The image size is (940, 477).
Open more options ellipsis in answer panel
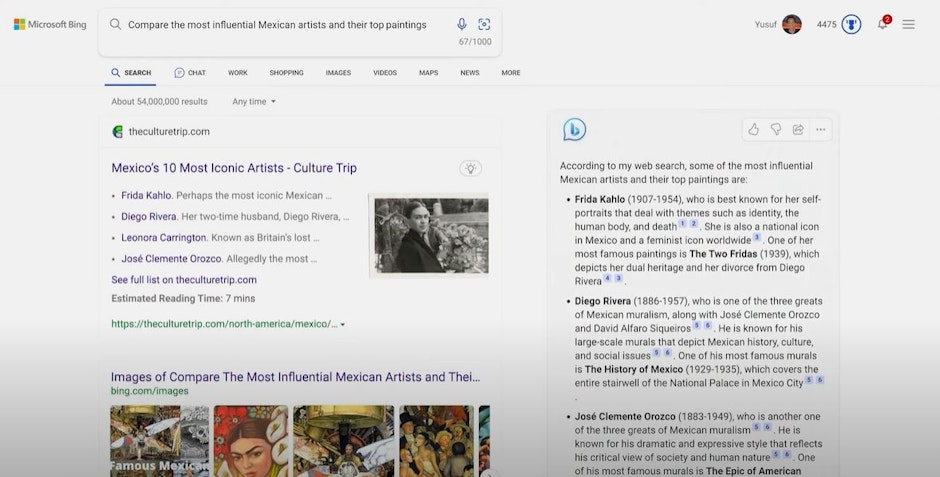[821, 129]
